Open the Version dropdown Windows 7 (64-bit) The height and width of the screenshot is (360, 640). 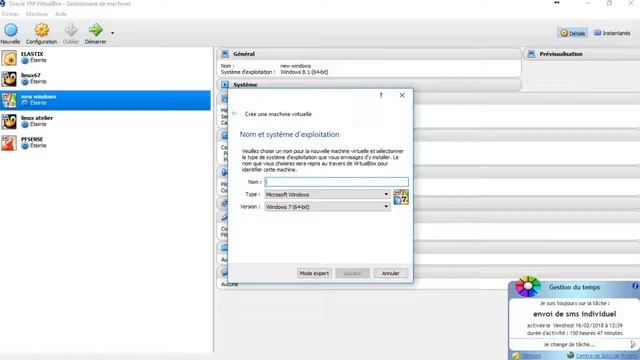[x=327, y=207]
